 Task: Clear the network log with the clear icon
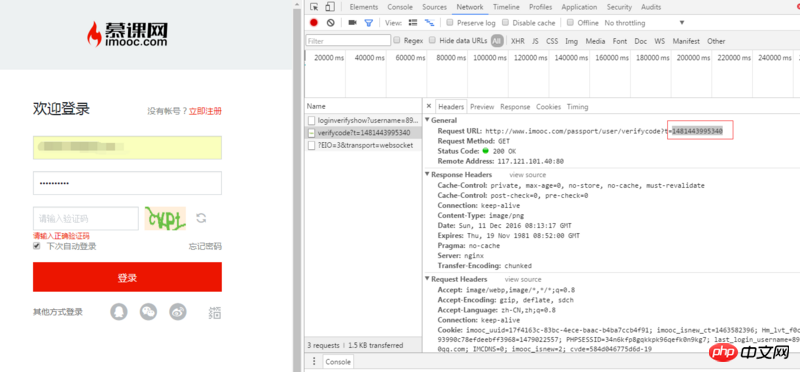tap(331, 22)
